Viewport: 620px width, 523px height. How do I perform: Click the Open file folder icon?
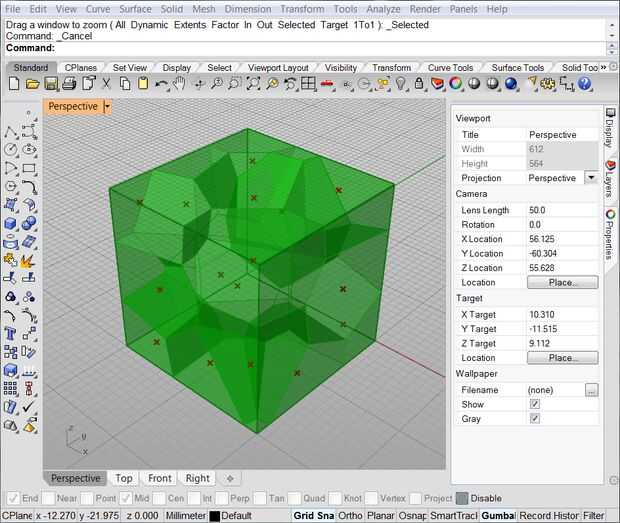[x=32, y=84]
